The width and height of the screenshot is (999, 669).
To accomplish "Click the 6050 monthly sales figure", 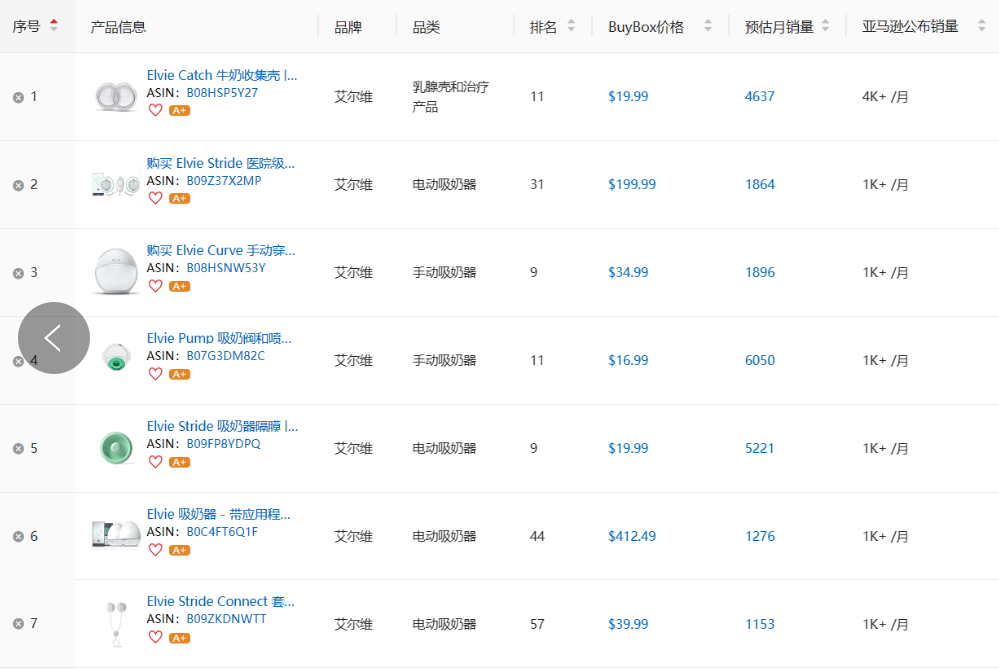I will [760, 360].
